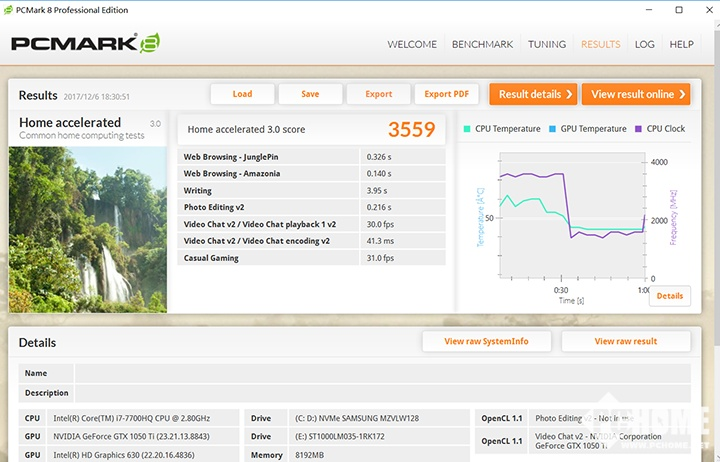The image size is (720, 462).
Task: Click the Export button
Action: click(x=378, y=94)
